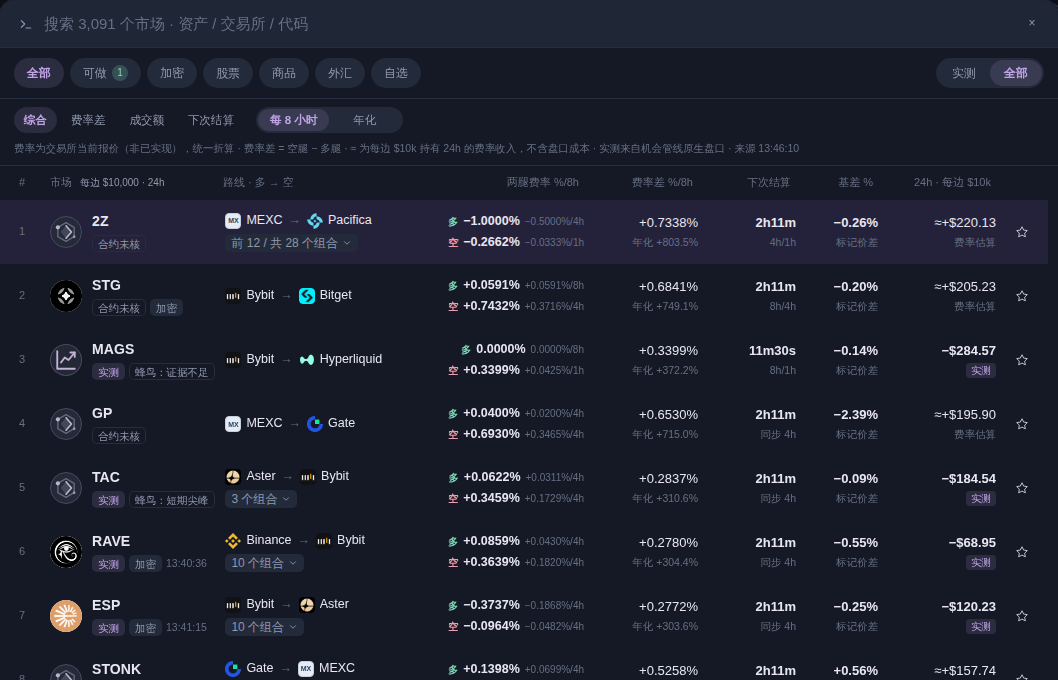
Task: Click 下次结算 column header
Action: click(x=769, y=182)
